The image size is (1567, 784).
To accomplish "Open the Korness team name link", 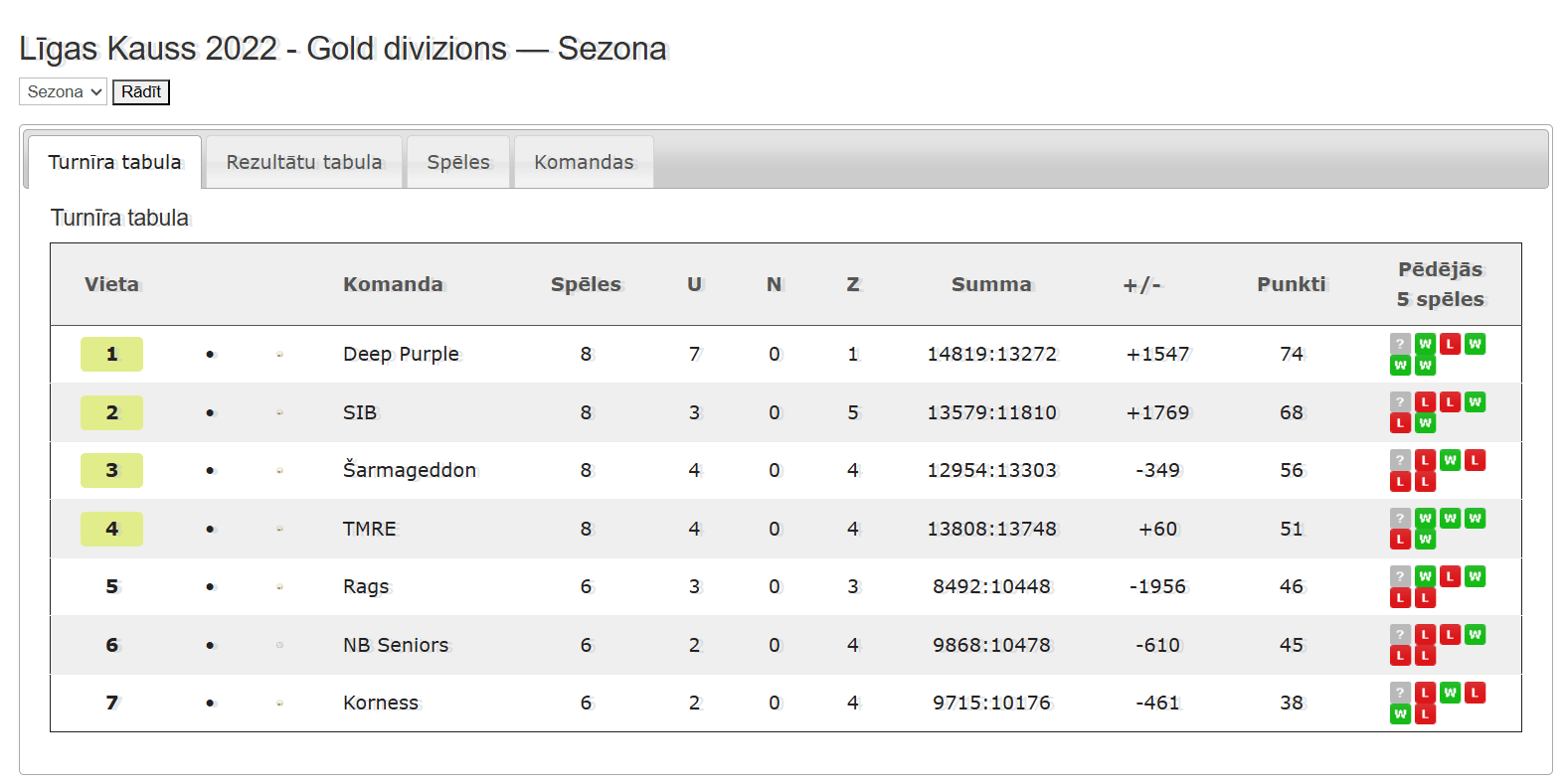I will coord(381,703).
